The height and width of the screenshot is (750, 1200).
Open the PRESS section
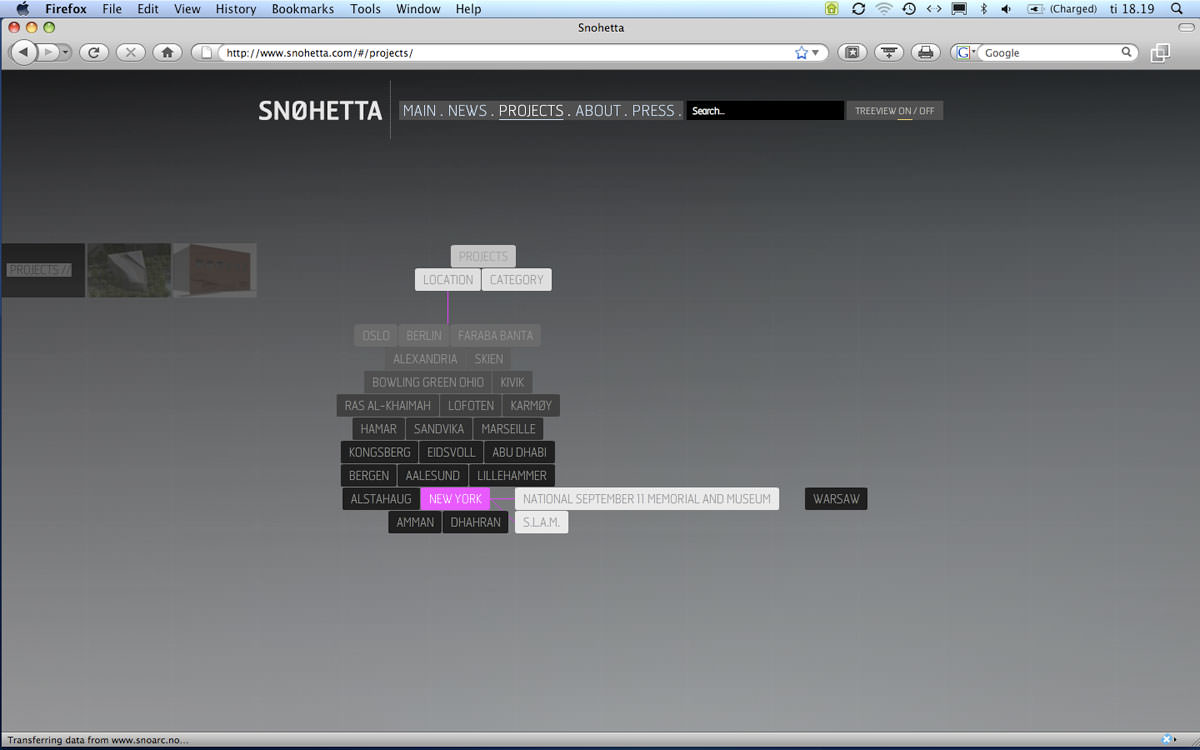653,111
